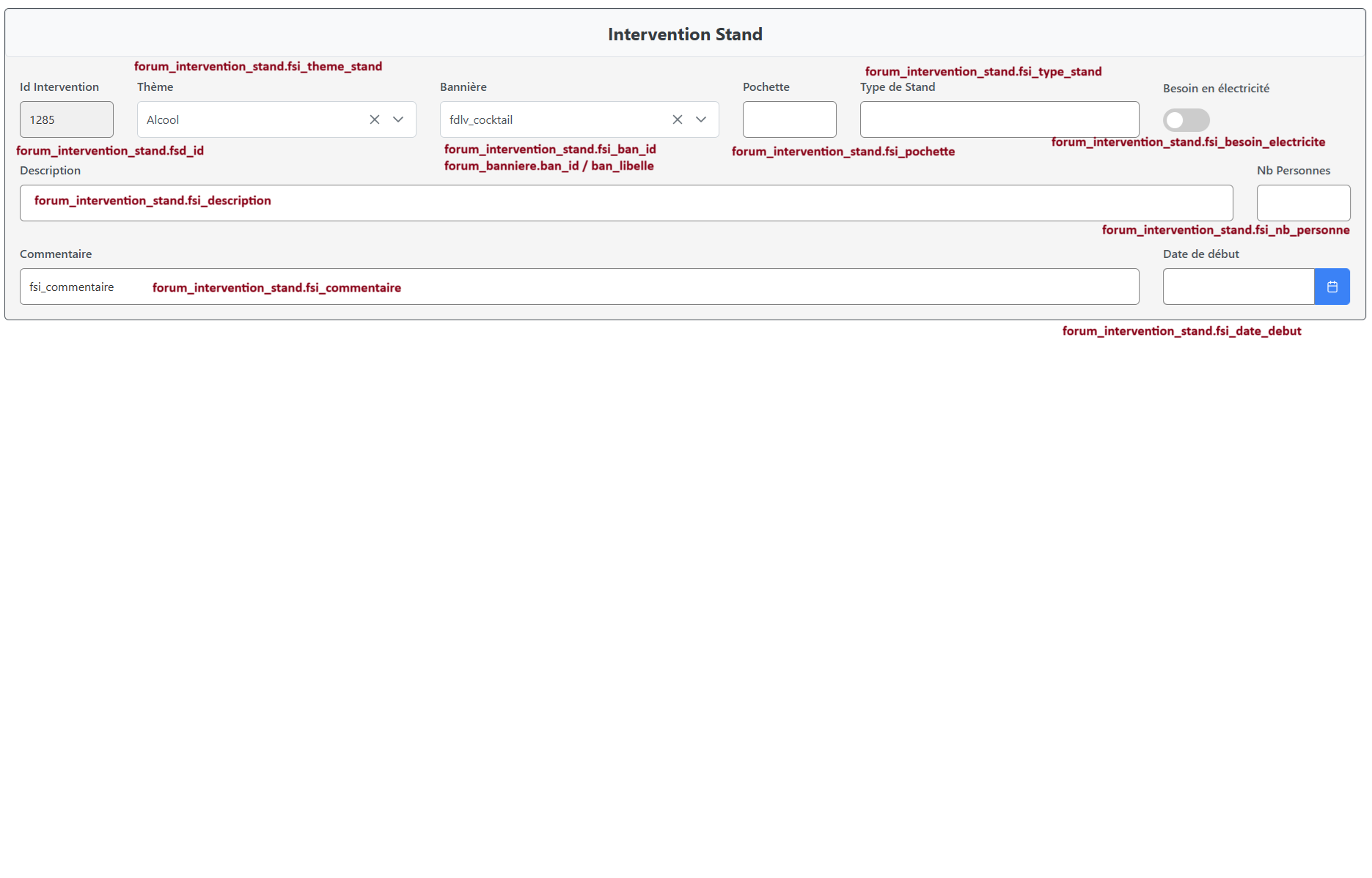Click into the Type de Stand field

(999, 119)
